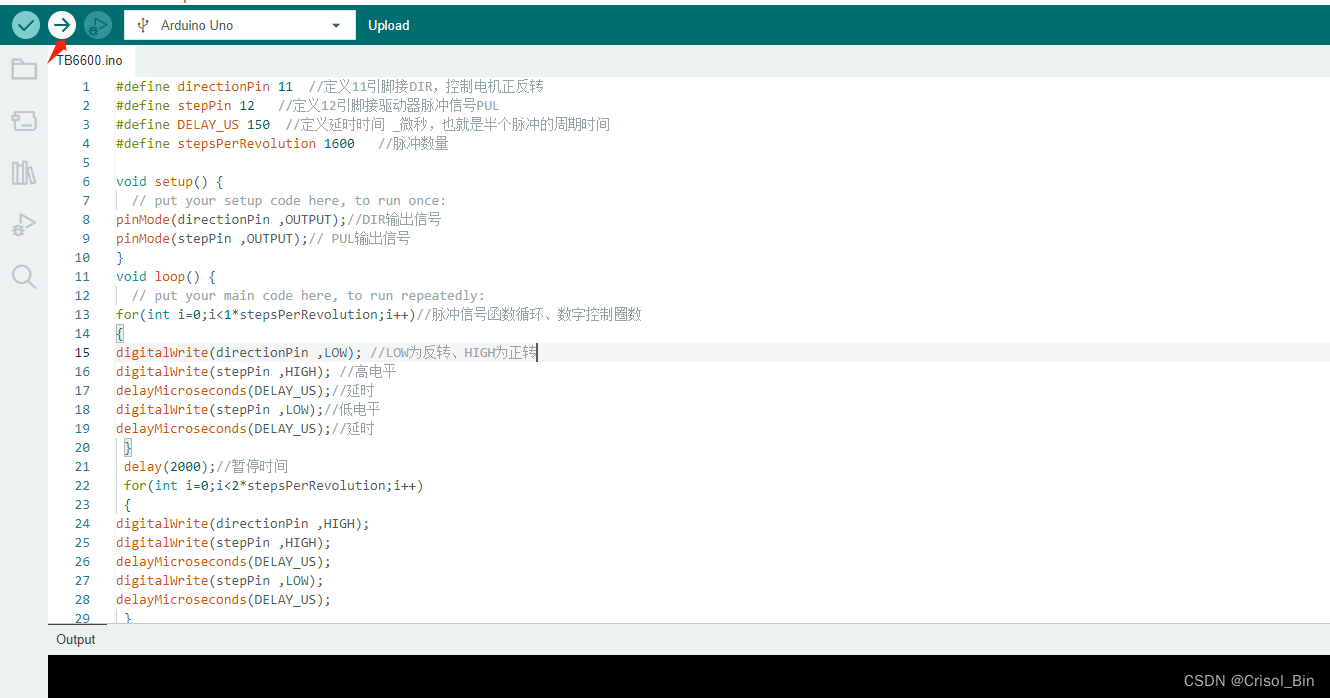The height and width of the screenshot is (698, 1330).
Task: Click inside the Output console area
Action: click(x=600, y=670)
